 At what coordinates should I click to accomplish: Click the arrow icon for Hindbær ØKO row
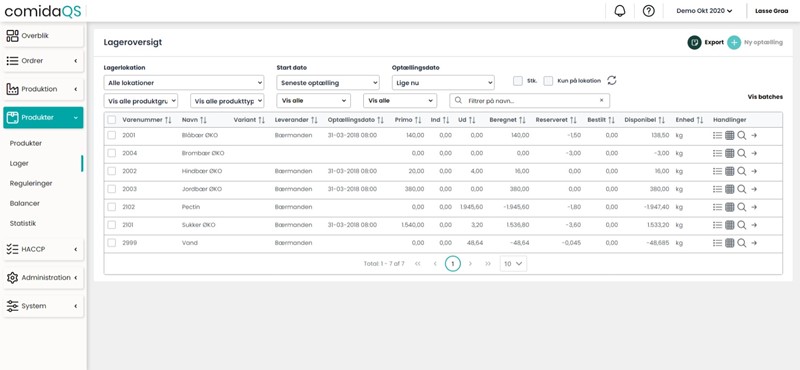tap(754, 171)
